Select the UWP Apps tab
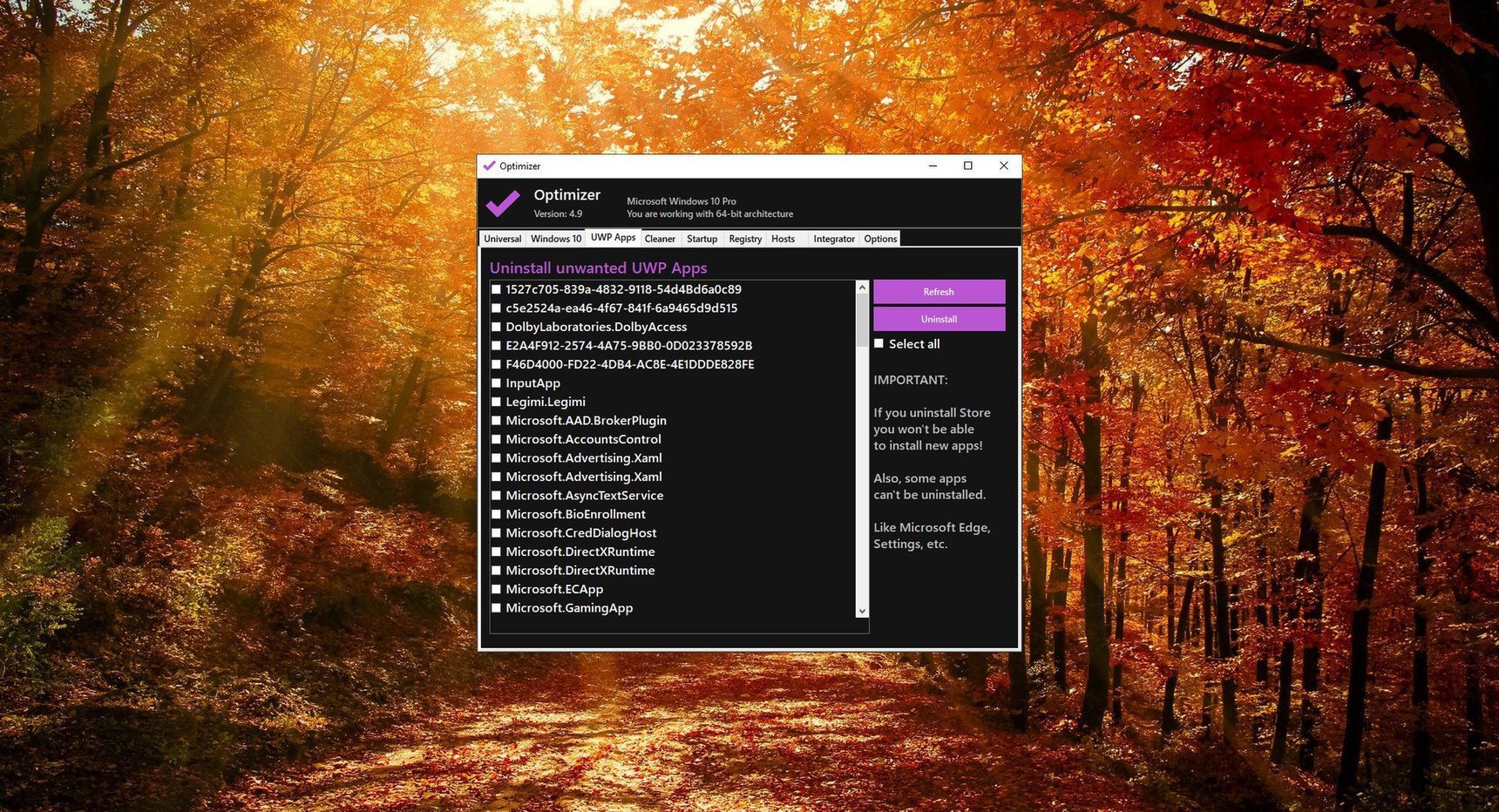Screen dimensions: 1499x812 pyautogui.click(x=613, y=237)
